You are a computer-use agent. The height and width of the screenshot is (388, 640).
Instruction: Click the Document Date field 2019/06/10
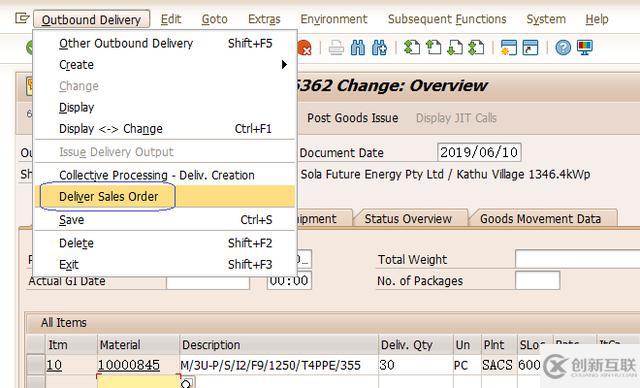pyautogui.click(x=479, y=152)
